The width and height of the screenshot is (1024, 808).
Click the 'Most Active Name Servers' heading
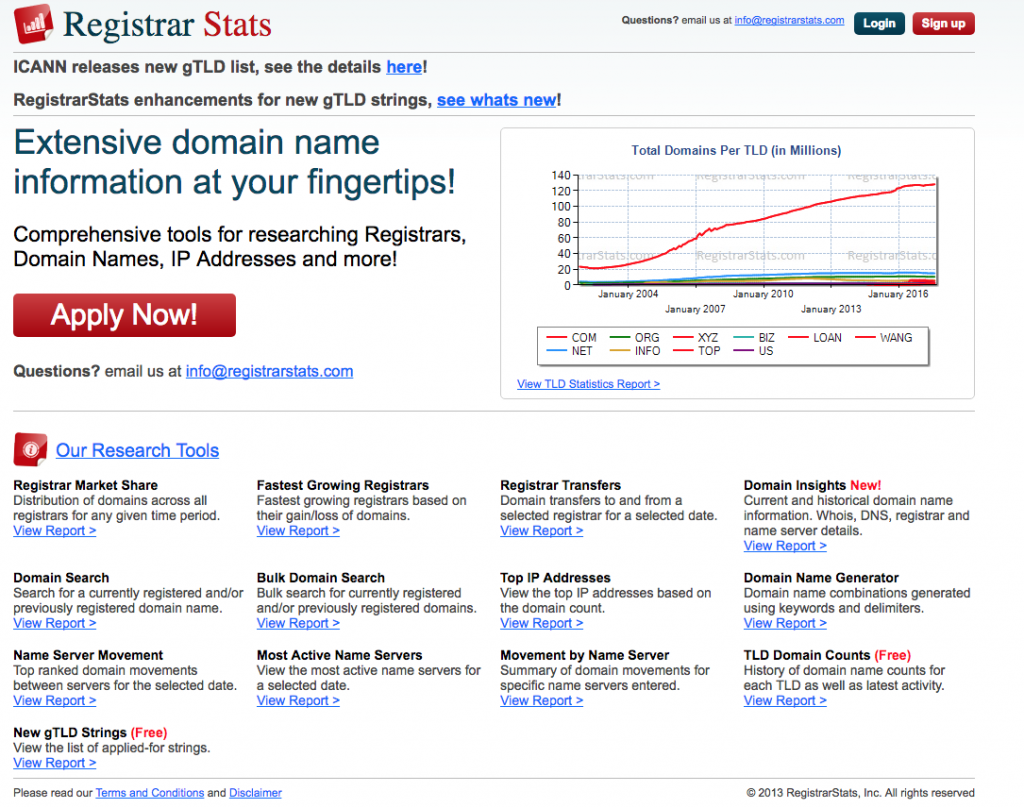[340, 655]
